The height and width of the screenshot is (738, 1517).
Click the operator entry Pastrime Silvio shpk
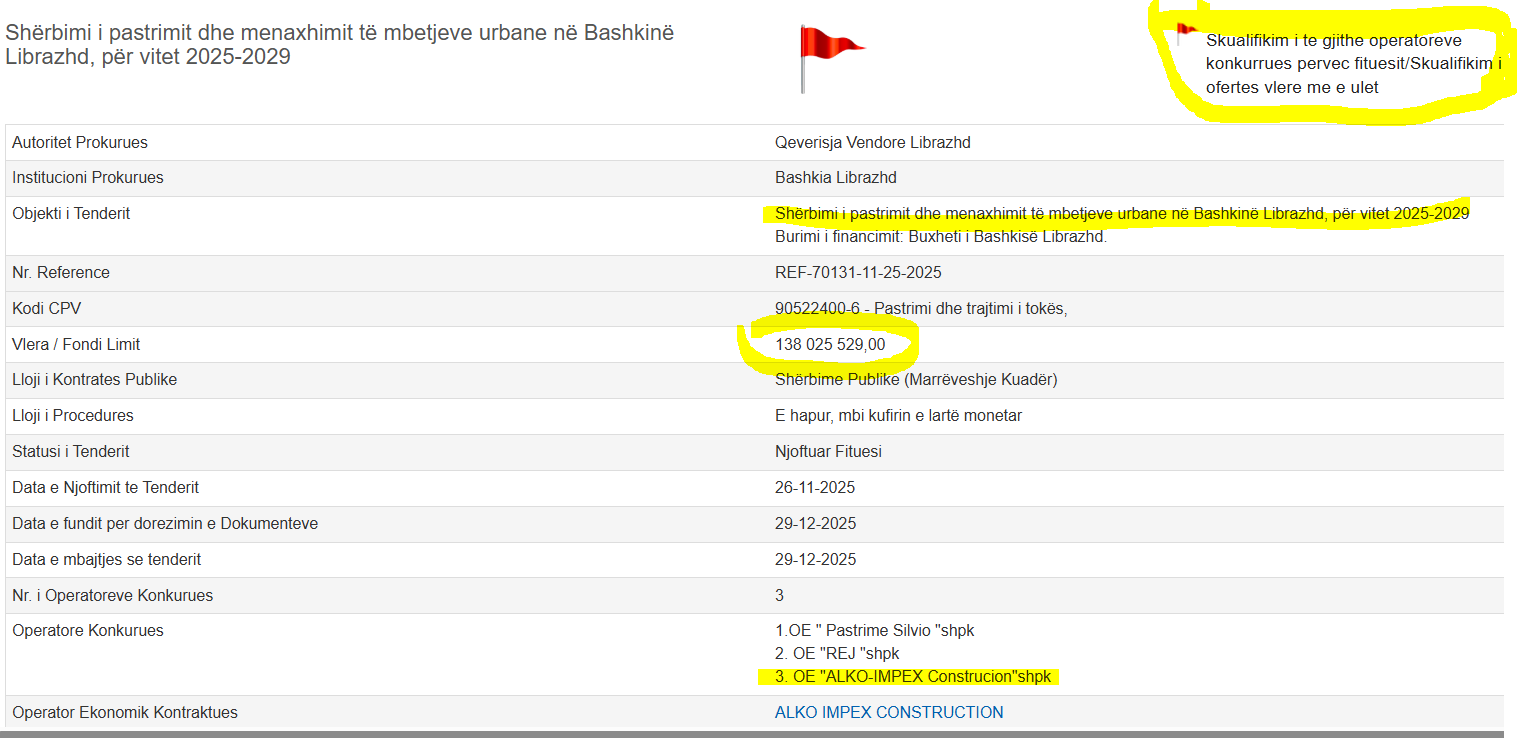point(874,631)
